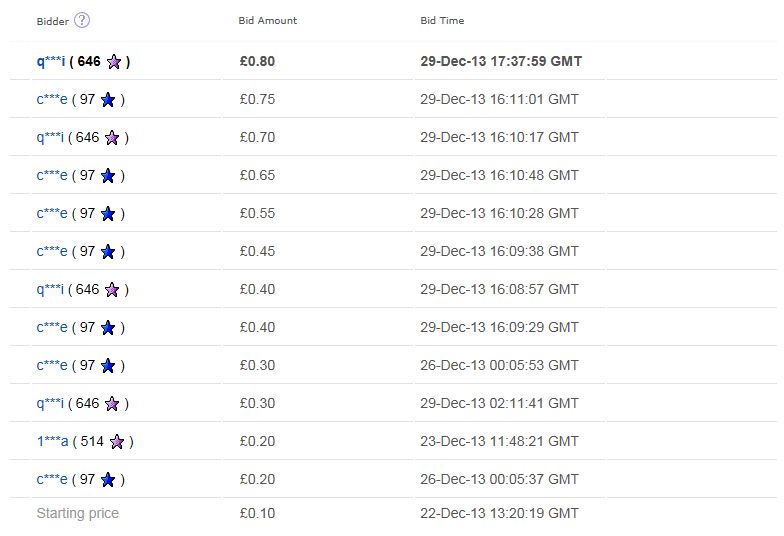Open bidder c***e on the £0.45 bid
The width and height of the screenshot is (784, 536).
click(52, 251)
